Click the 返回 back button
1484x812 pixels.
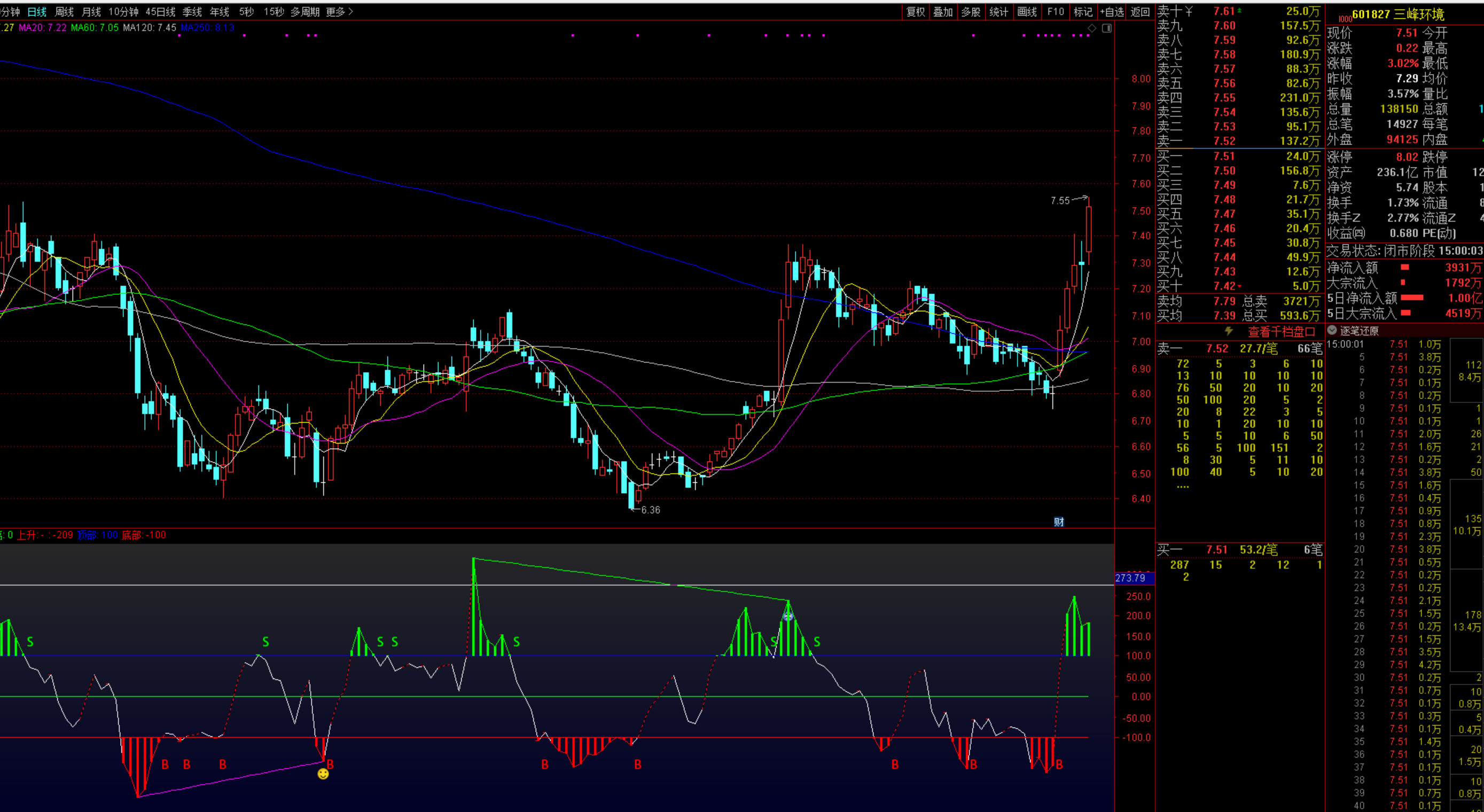click(x=1140, y=12)
